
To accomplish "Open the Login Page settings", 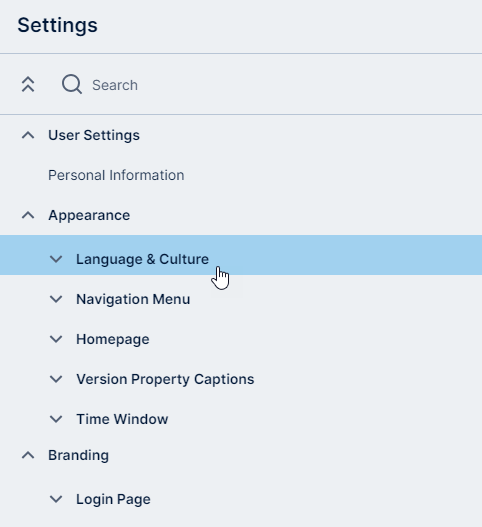I will [x=113, y=499].
